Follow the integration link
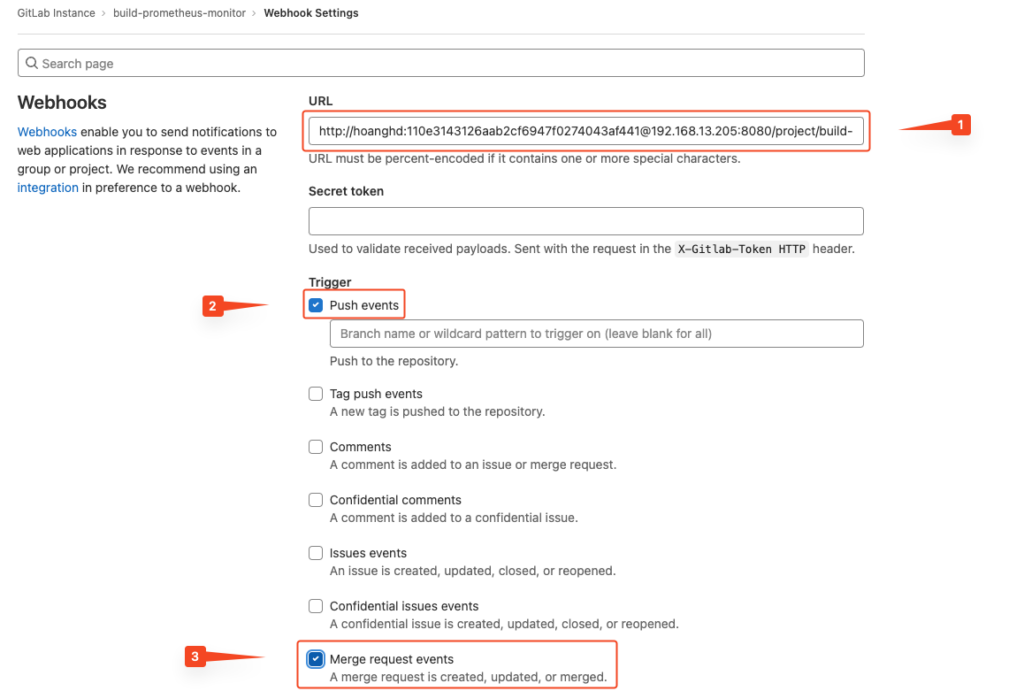This screenshot has width=1024, height=691. tap(48, 188)
